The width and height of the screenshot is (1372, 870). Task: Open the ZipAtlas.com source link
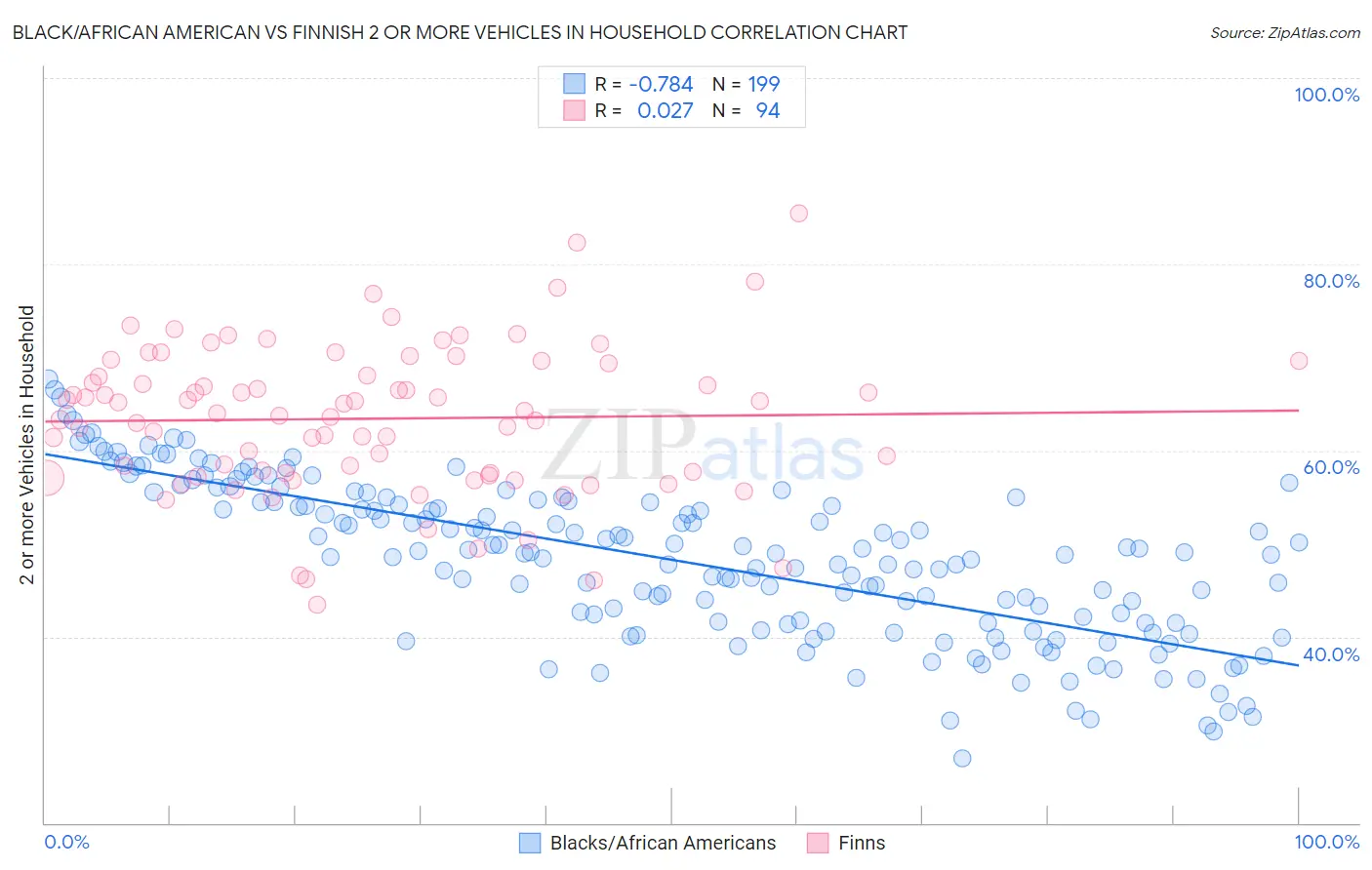(1285, 32)
